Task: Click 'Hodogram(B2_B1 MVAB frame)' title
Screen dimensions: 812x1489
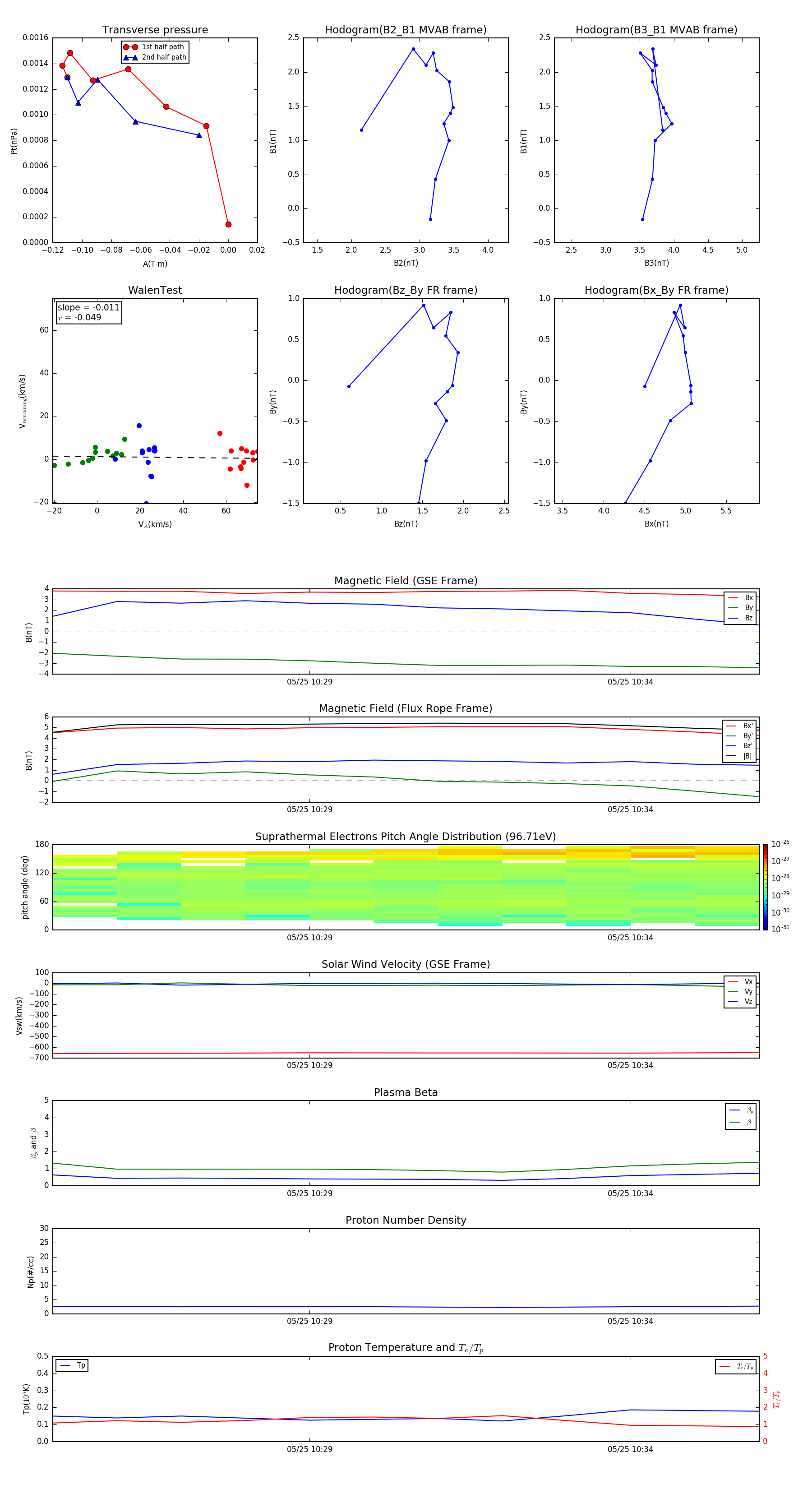Action: tap(406, 30)
